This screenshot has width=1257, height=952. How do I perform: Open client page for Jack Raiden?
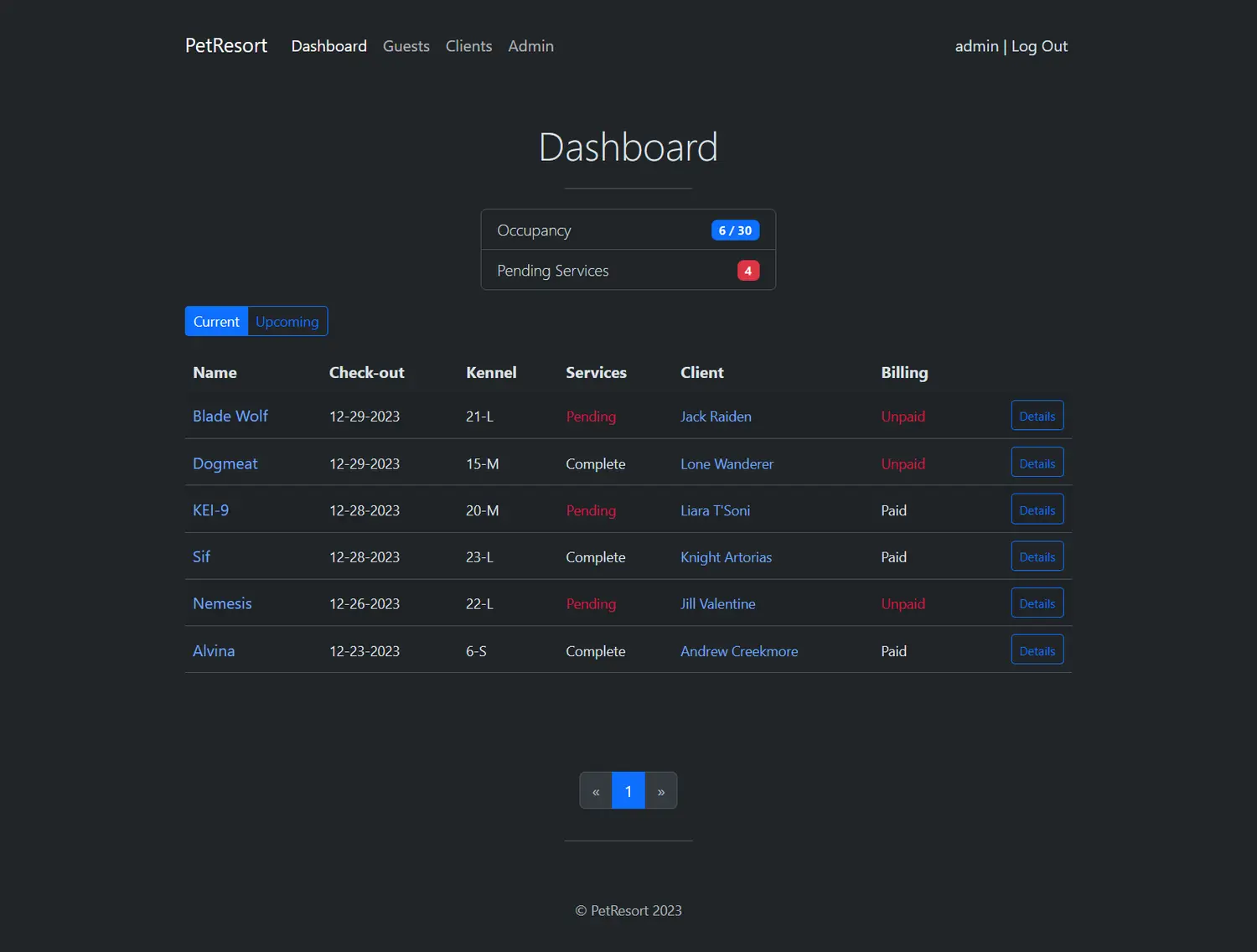click(716, 416)
